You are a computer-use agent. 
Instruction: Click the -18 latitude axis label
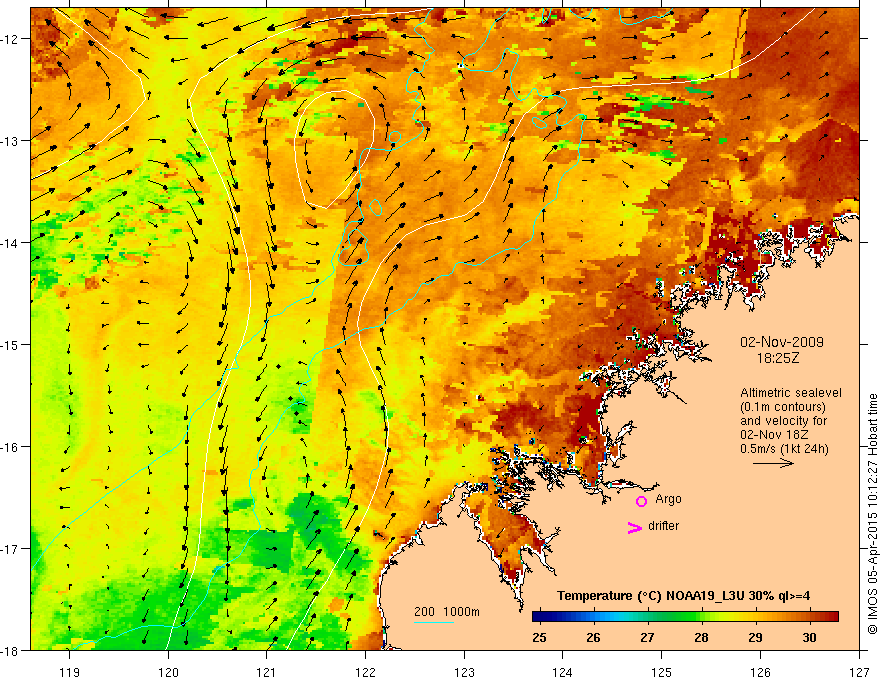10,650
